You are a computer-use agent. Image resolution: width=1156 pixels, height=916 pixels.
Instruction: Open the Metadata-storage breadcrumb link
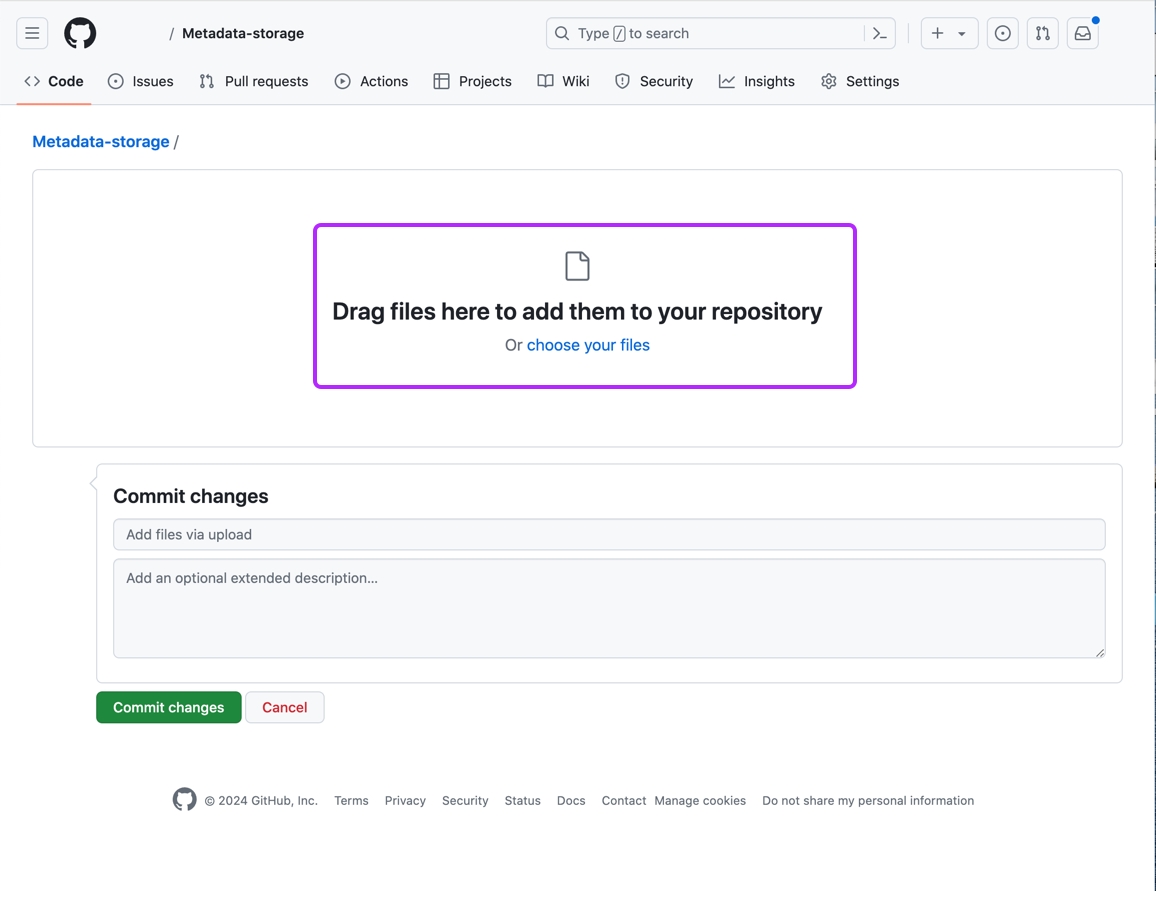click(101, 141)
